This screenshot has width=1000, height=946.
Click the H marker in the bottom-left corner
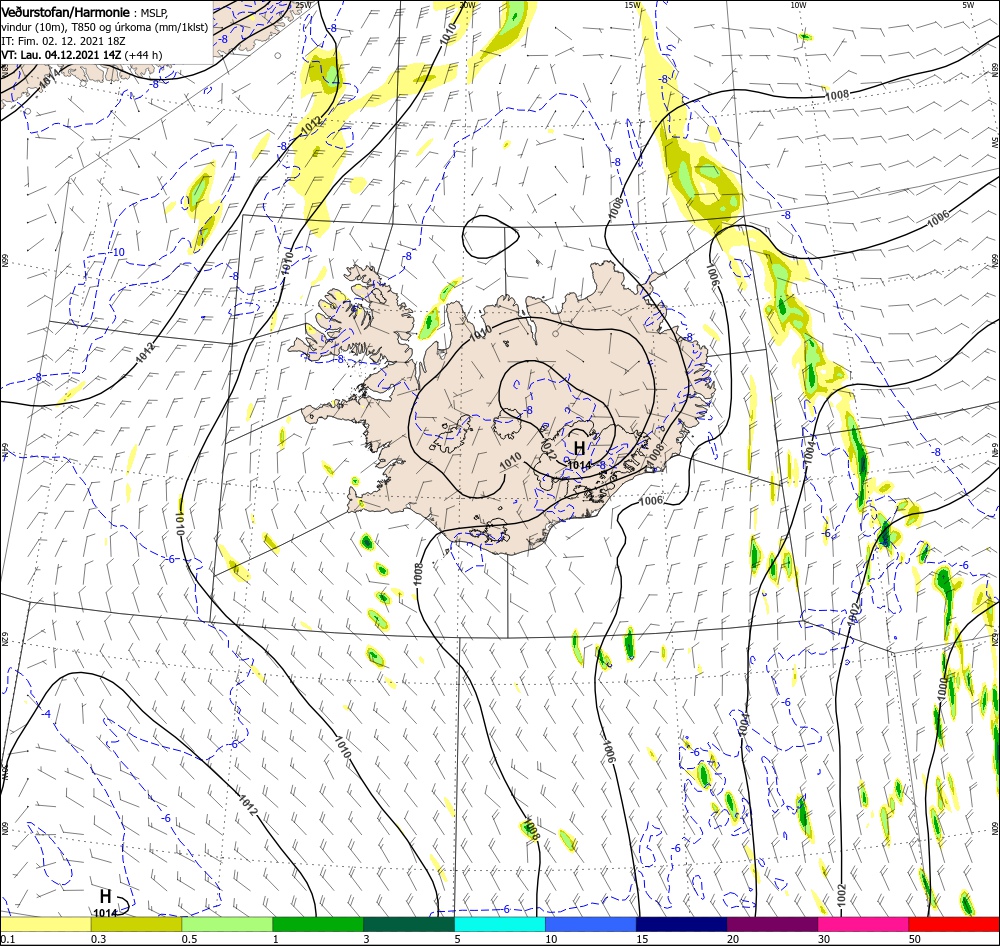pos(105,896)
